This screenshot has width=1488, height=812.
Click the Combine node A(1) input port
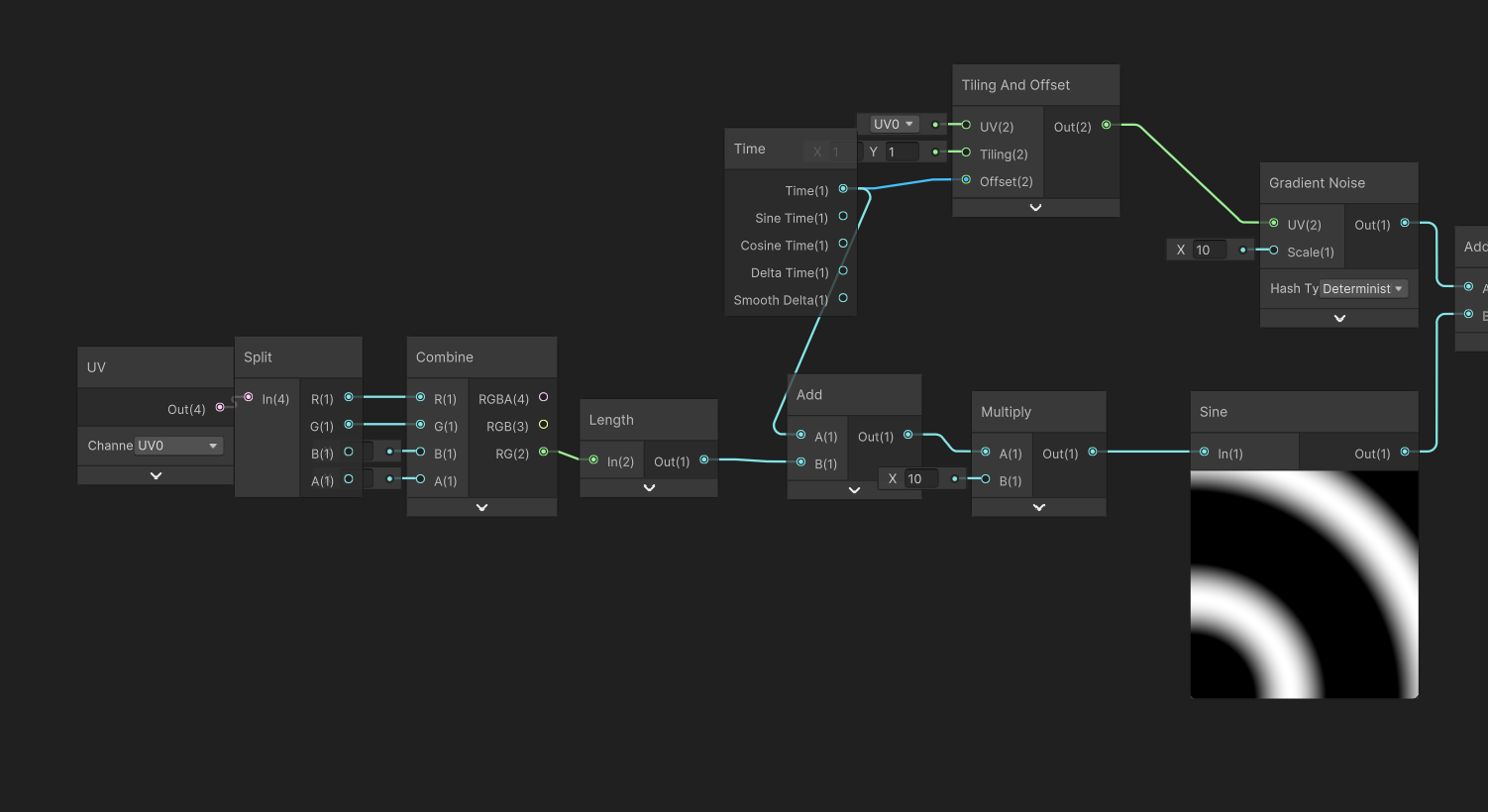tap(421, 479)
